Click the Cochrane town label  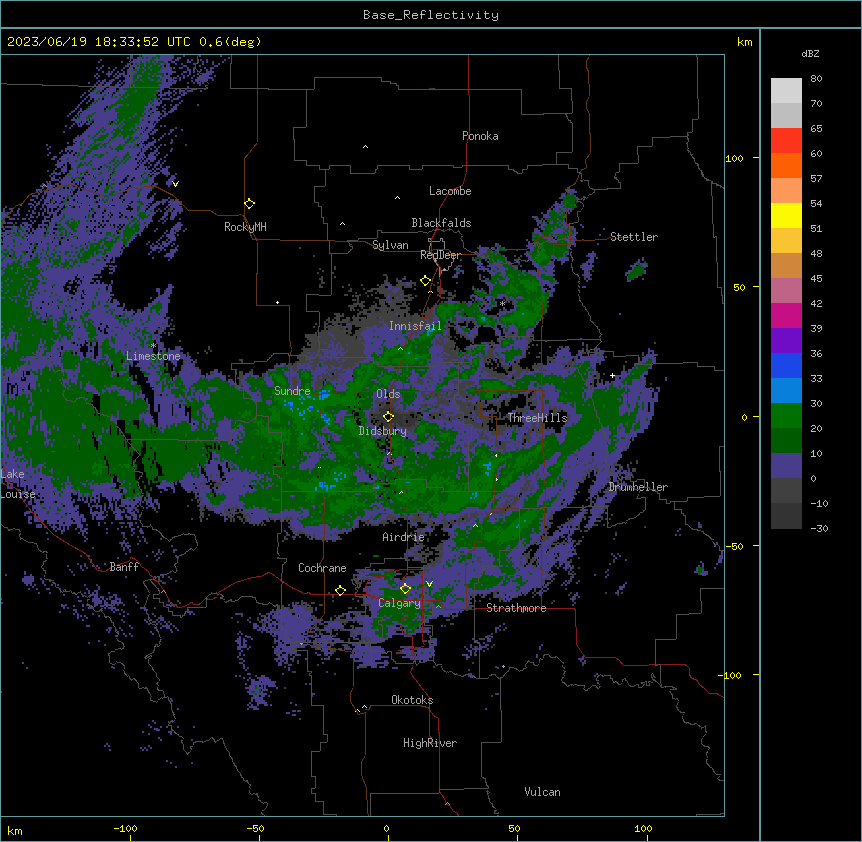coord(322,568)
